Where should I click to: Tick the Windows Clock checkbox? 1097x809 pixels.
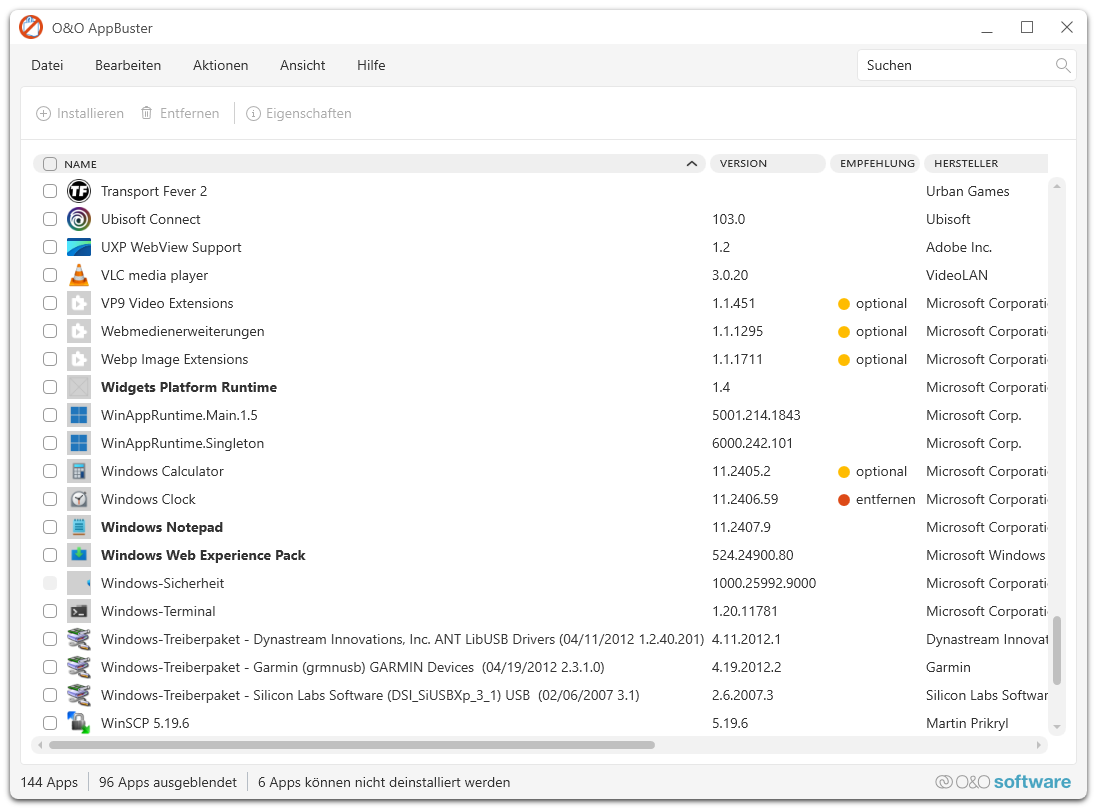[50, 499]
